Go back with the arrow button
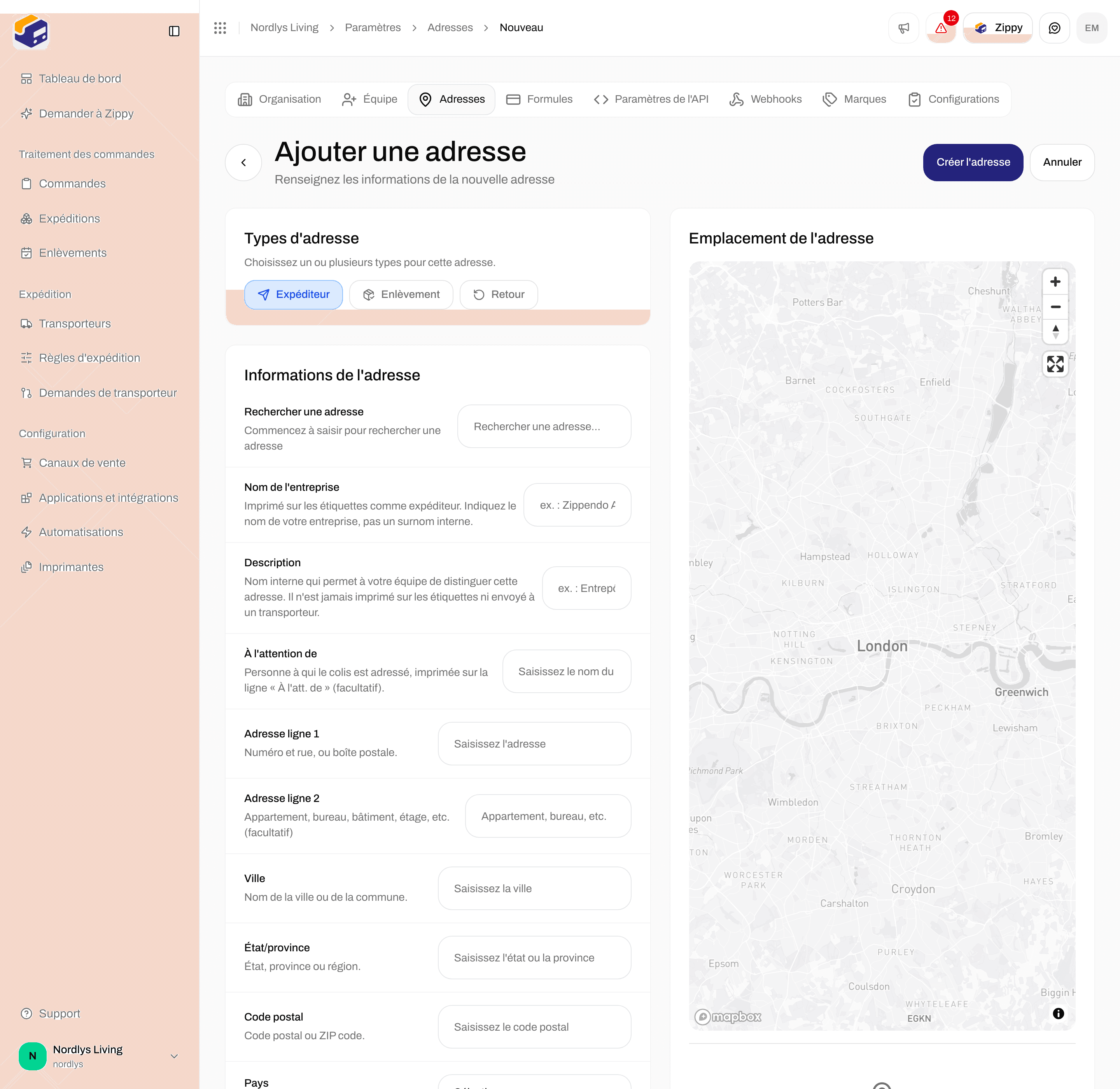The width and height of the screenshot is (1120, 1089). (244, 163)
